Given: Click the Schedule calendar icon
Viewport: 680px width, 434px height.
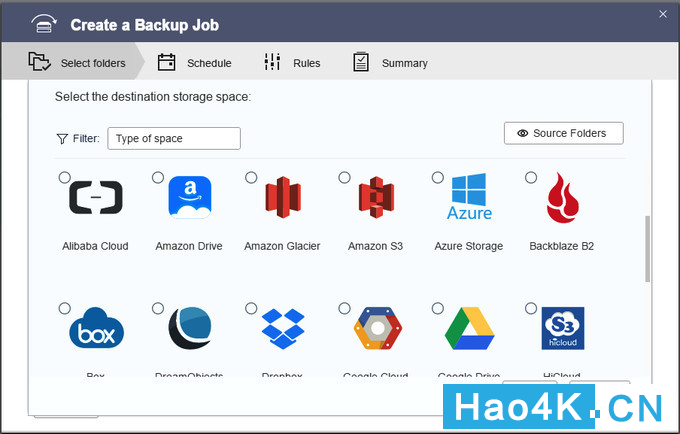Looking at the screenshot, I should [x=167, y=62].
